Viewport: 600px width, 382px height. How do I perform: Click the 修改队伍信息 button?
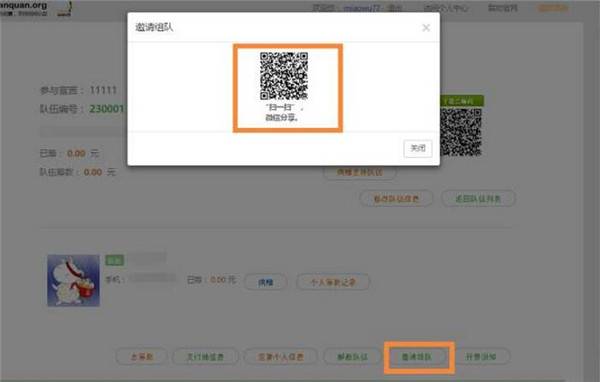pos(396,199)
